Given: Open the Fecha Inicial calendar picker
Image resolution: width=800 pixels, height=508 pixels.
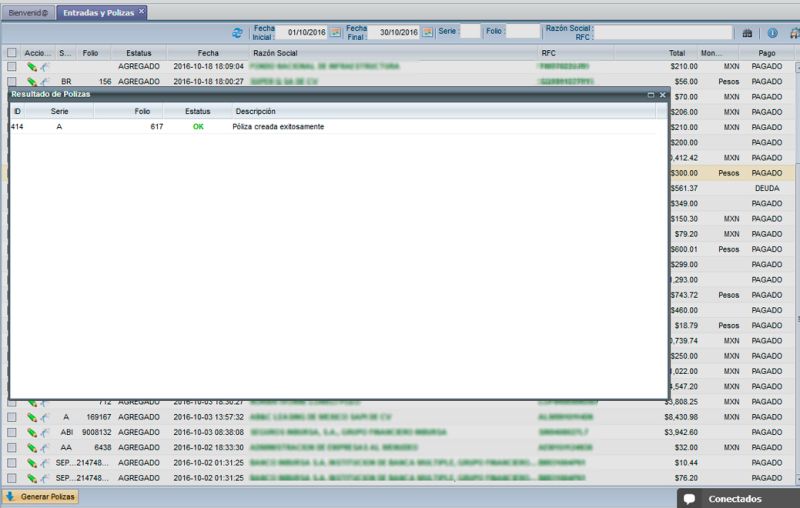Looking at the screenshot, I should pos(336,32).
